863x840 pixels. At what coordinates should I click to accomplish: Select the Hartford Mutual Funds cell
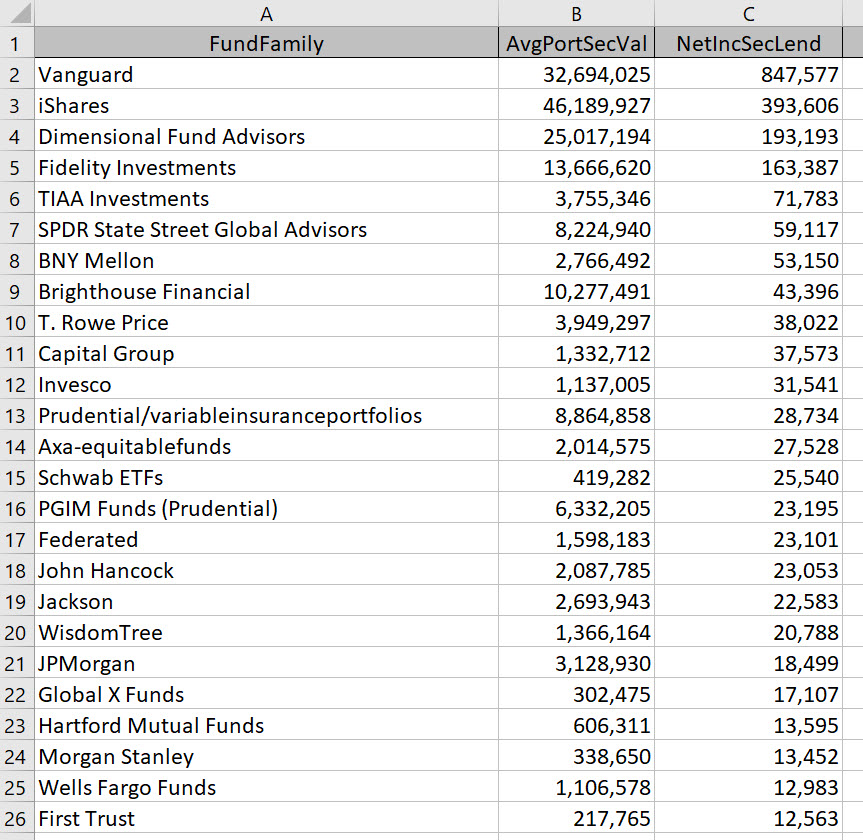[266, 726]
